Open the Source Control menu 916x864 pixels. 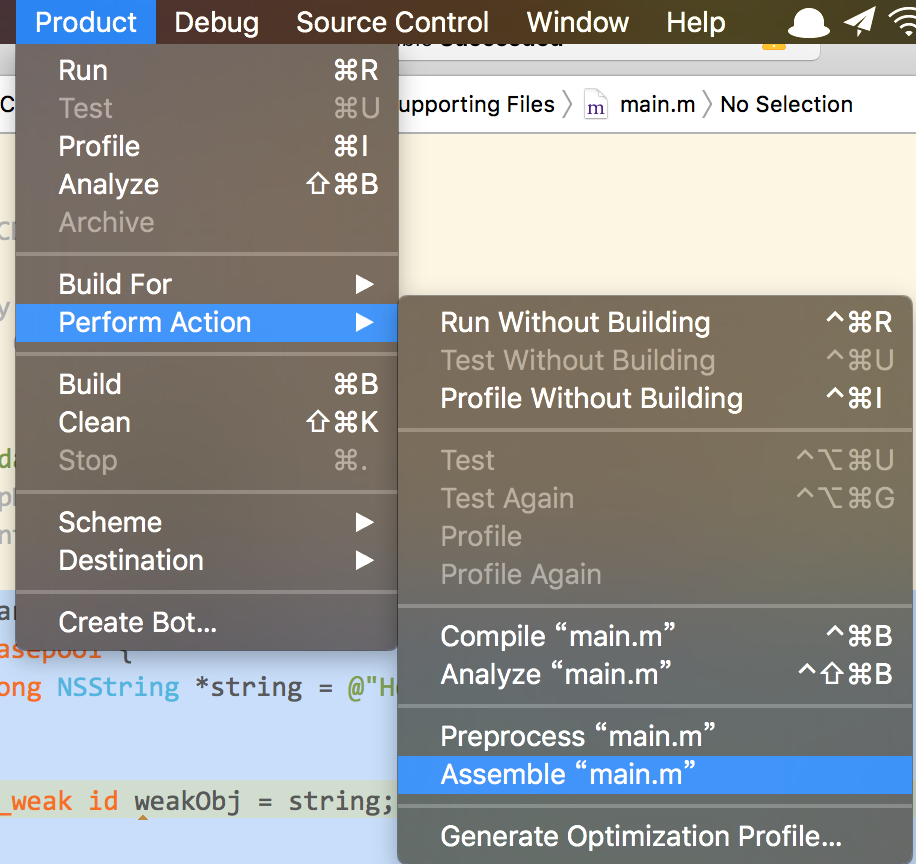pyautogui.click(x=392, y=22)
